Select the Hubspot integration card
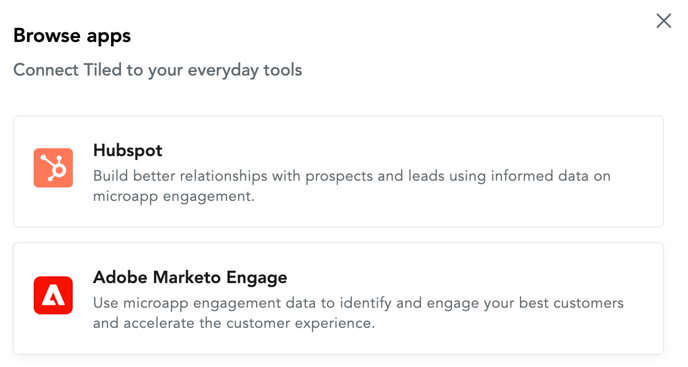The width and height of the screenshot is (688, 367). coord(338,172)
